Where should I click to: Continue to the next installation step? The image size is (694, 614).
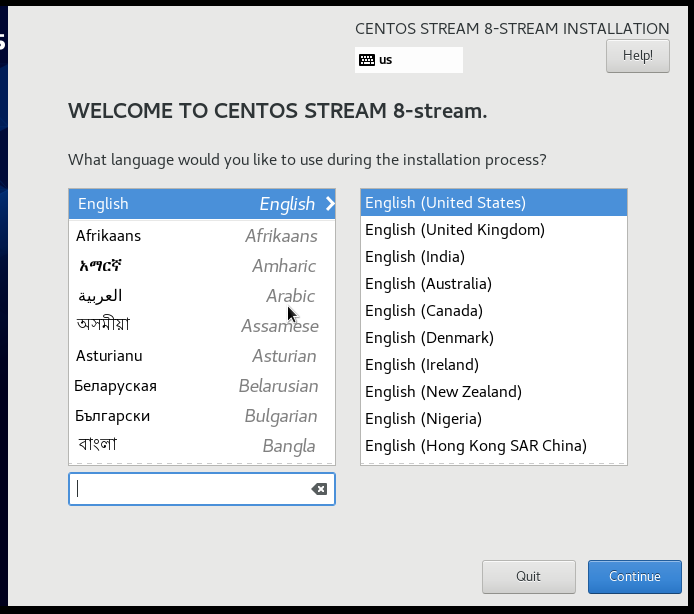tap(635, 576)
